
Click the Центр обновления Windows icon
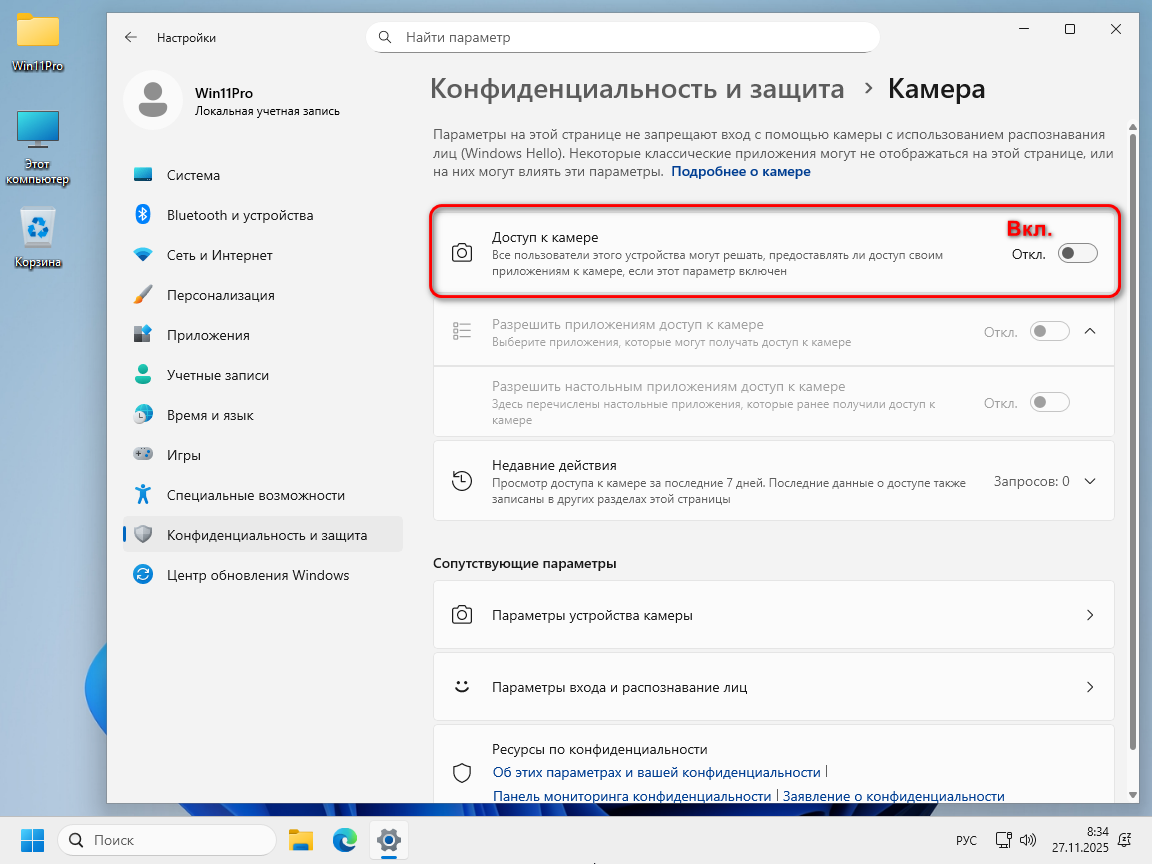(143, 575)
